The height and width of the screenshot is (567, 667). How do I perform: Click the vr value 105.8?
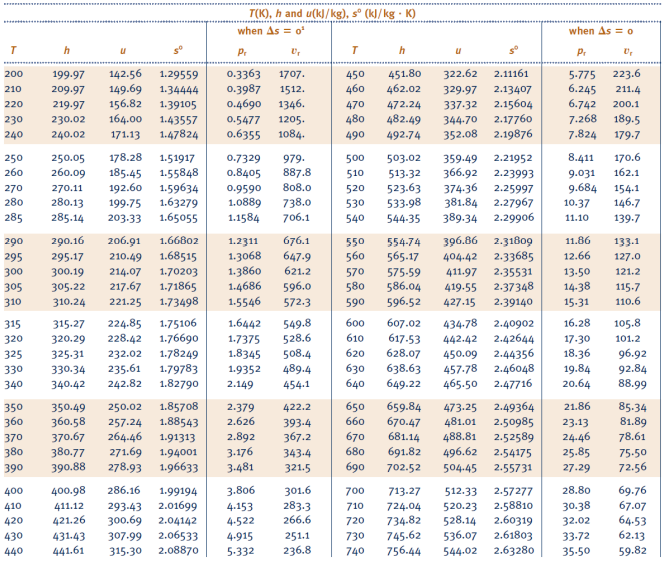click(x=627, y=323)
